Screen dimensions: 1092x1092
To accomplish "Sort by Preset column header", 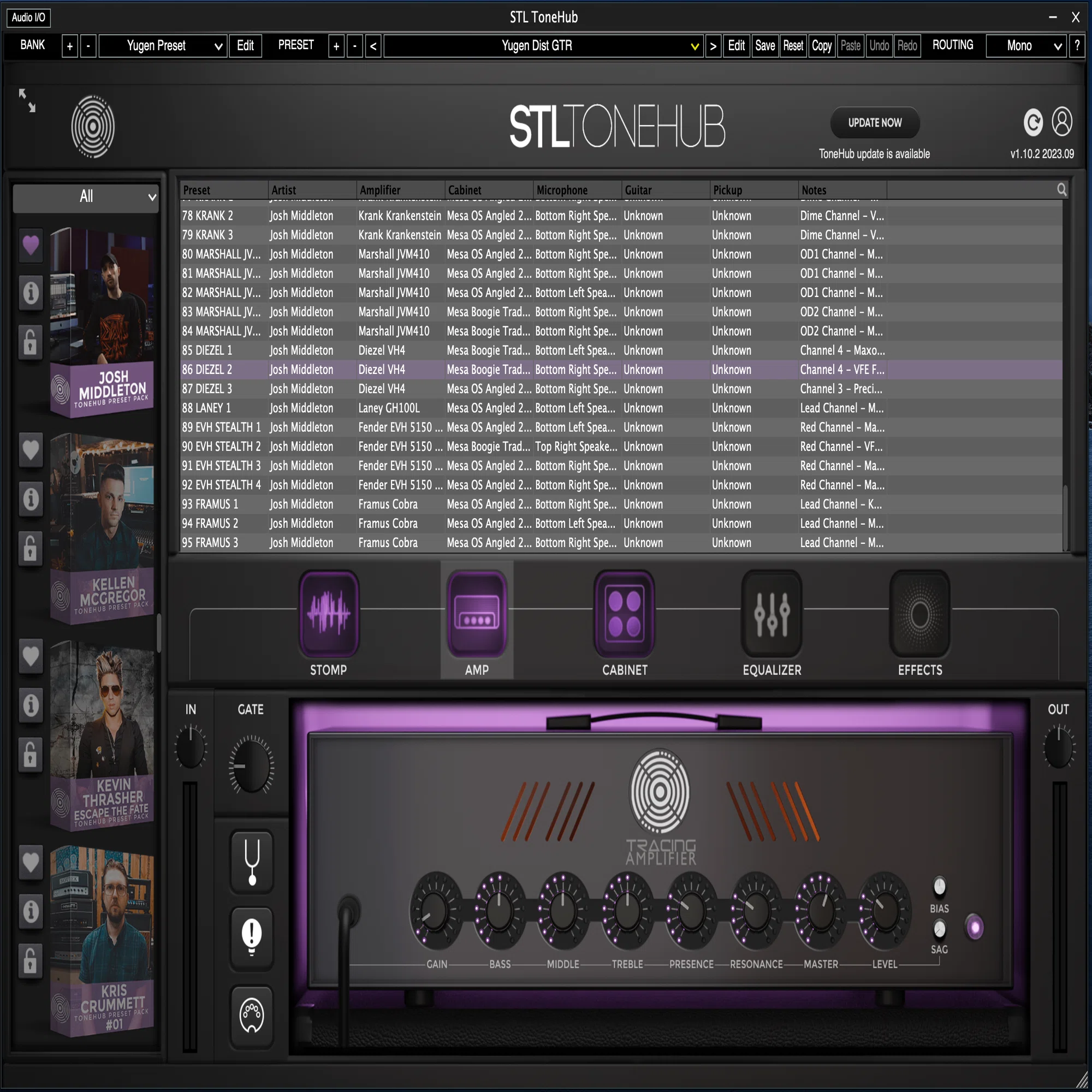I will (x=224, y=191).
